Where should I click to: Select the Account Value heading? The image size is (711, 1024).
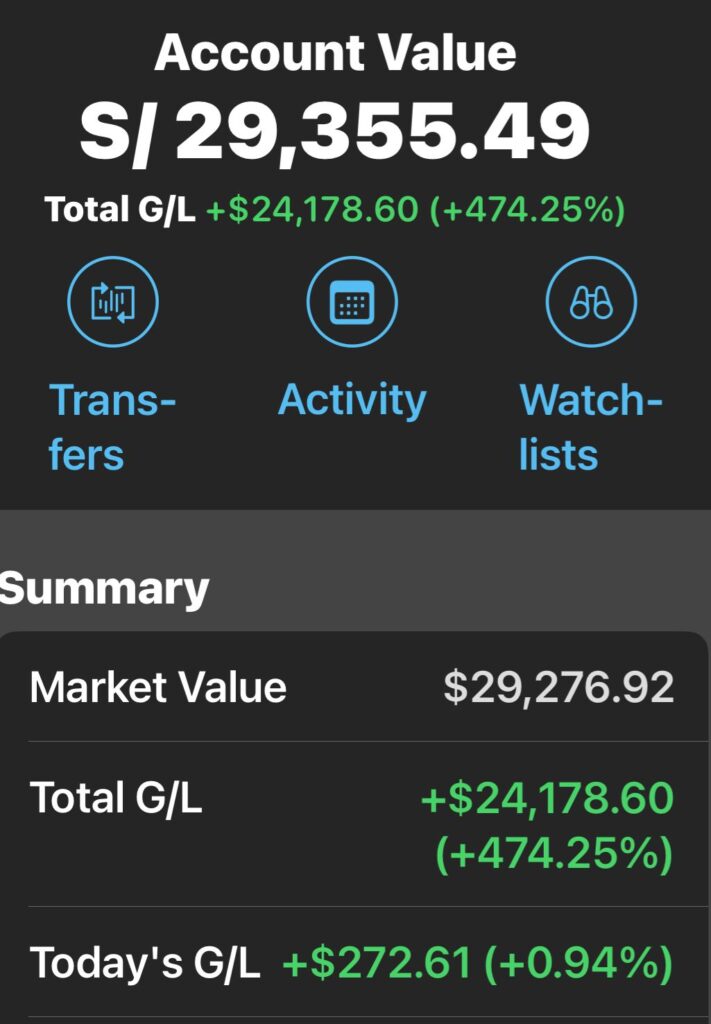click(335, 52)
